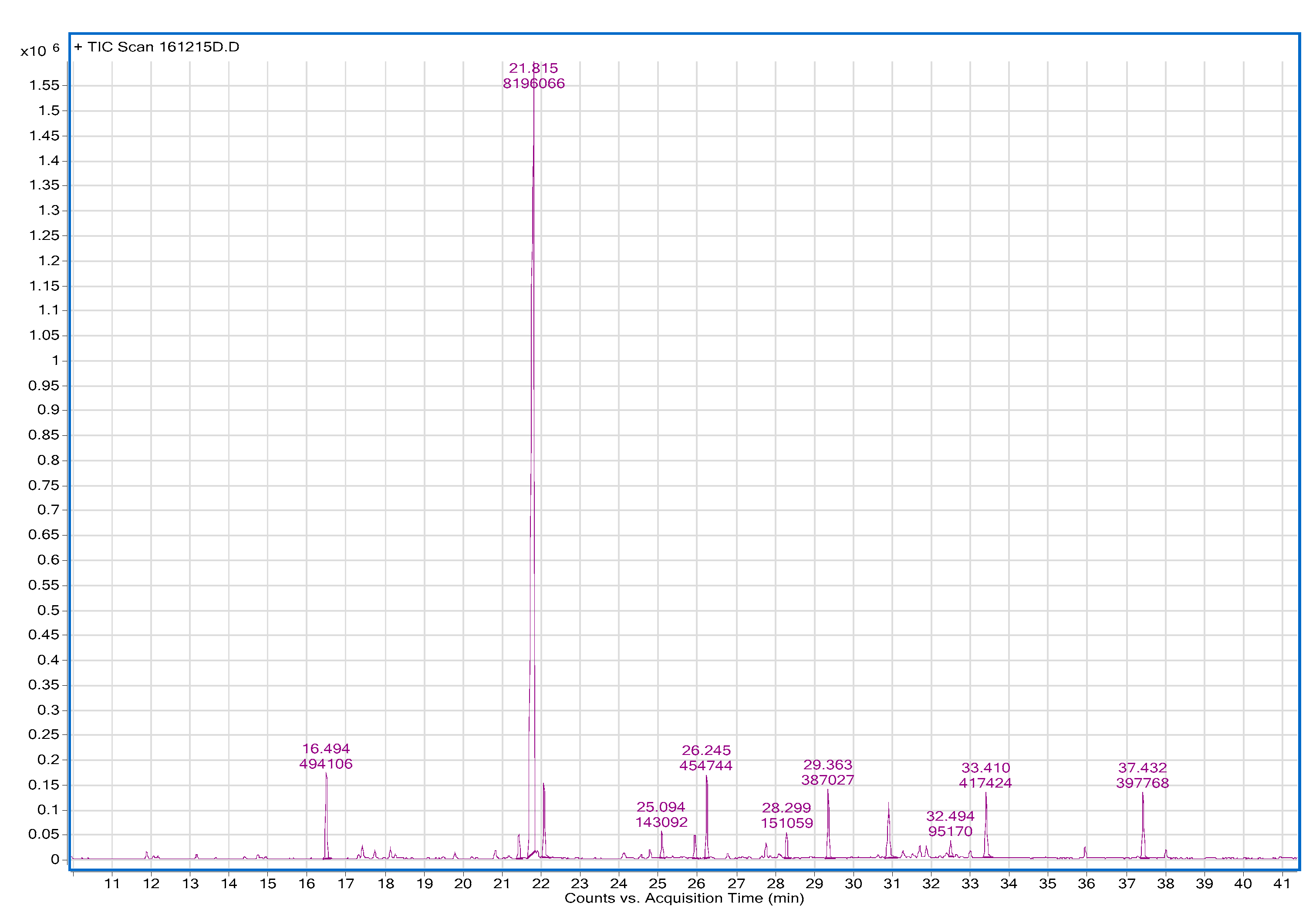1316x923 pixels.
Task: Click the peak area value 494106
Action: coord(326,764)
